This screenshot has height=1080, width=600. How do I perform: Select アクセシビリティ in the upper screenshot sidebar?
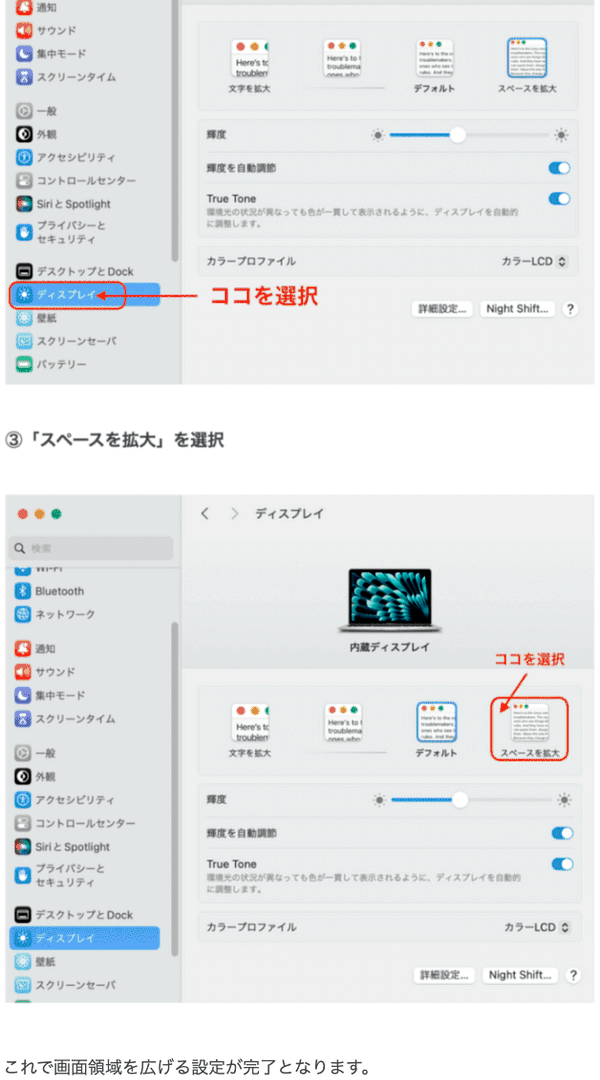pos(75,157)
